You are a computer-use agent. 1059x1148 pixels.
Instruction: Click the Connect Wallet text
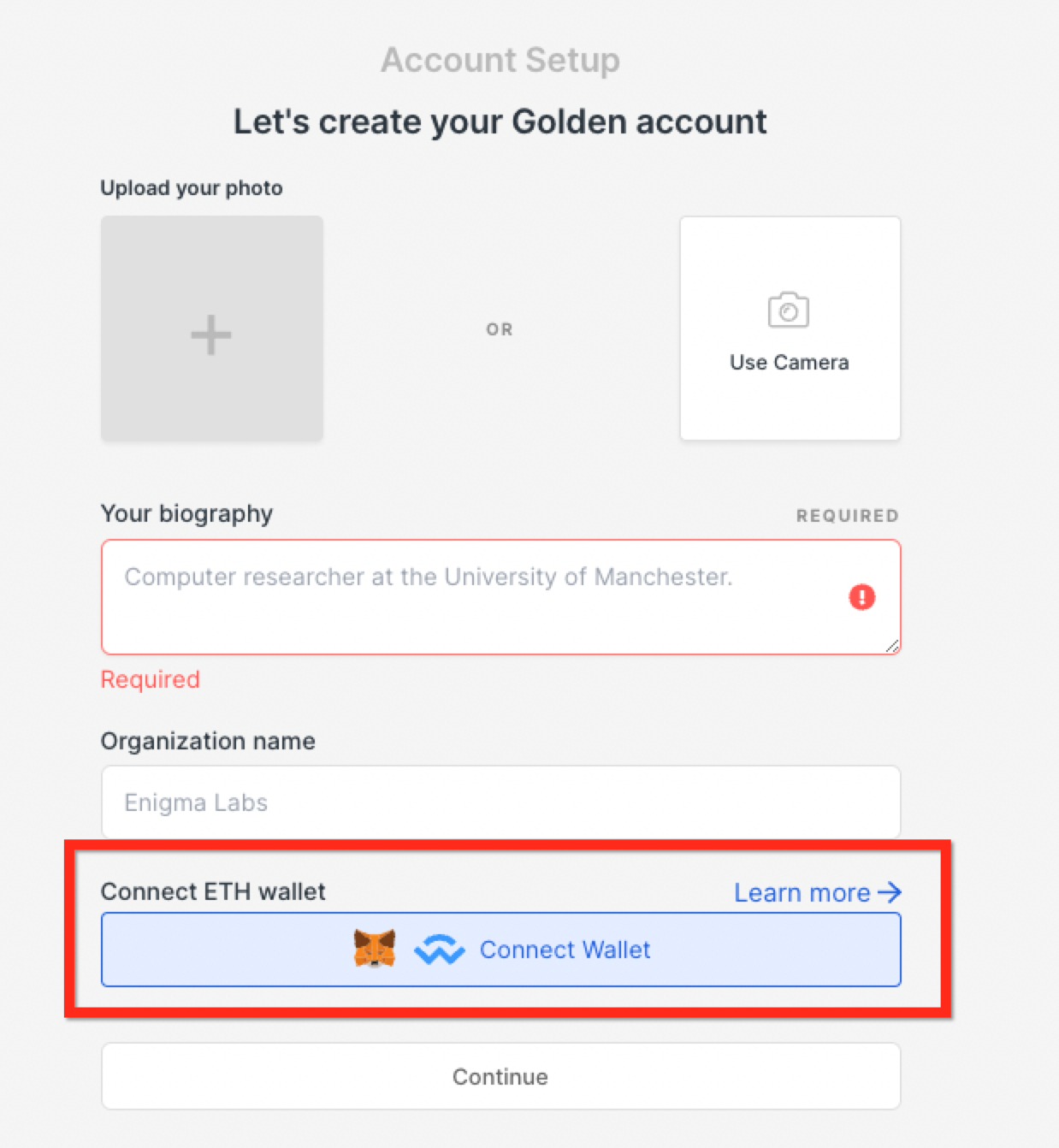coord(565,950)
